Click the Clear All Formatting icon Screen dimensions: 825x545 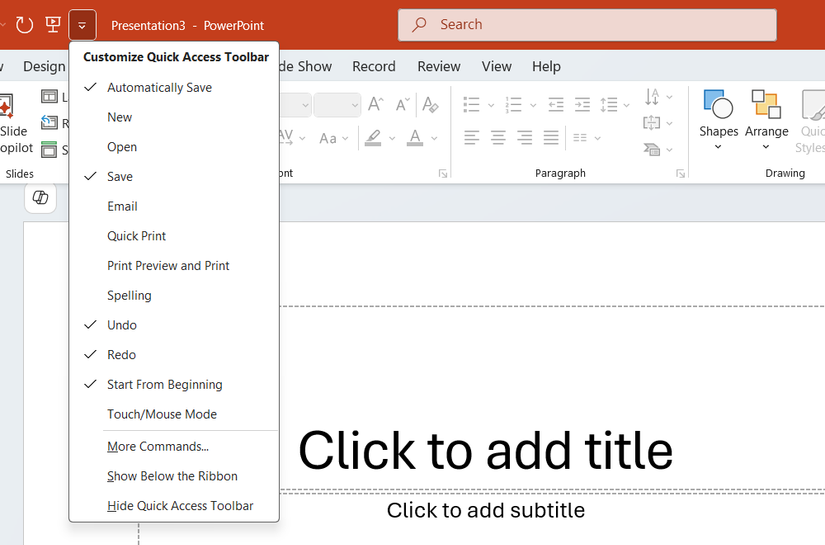(430, 104)
